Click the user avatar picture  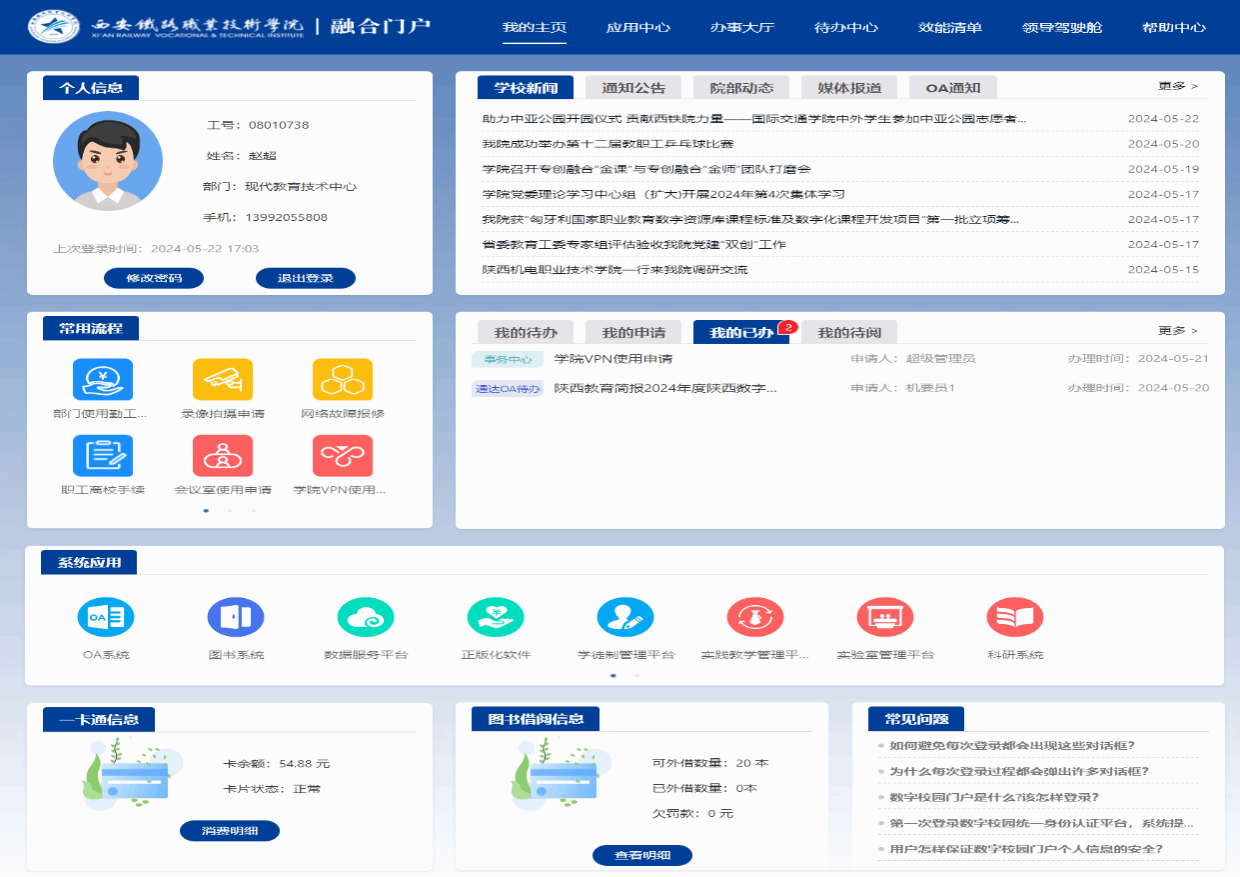tap(108, 161)
